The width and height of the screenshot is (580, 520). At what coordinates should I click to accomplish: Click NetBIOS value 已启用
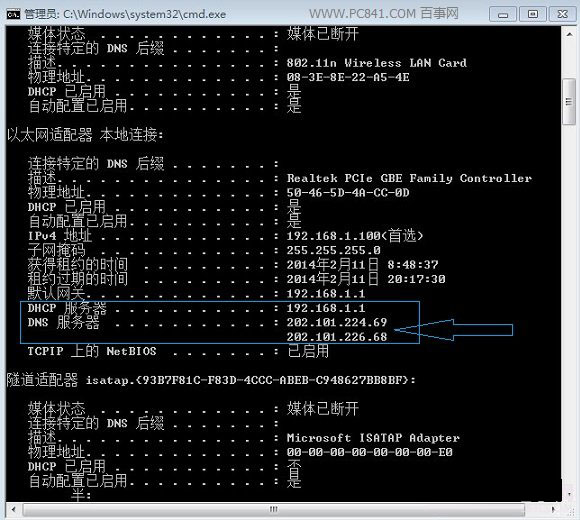[x=308, y=351]
